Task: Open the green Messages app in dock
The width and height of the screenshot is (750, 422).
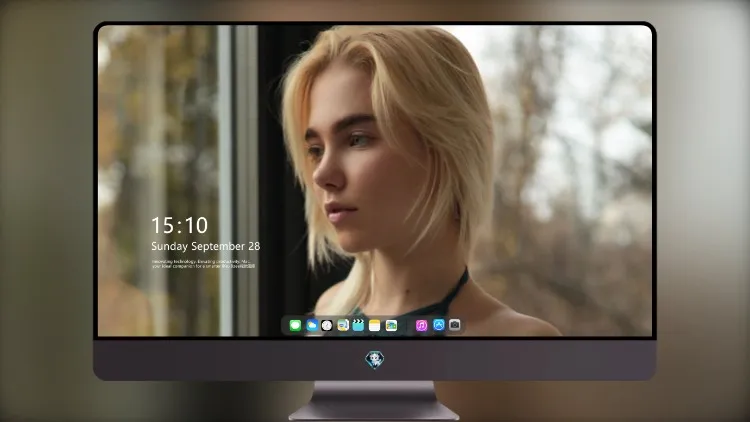Action: click(295, 325)
